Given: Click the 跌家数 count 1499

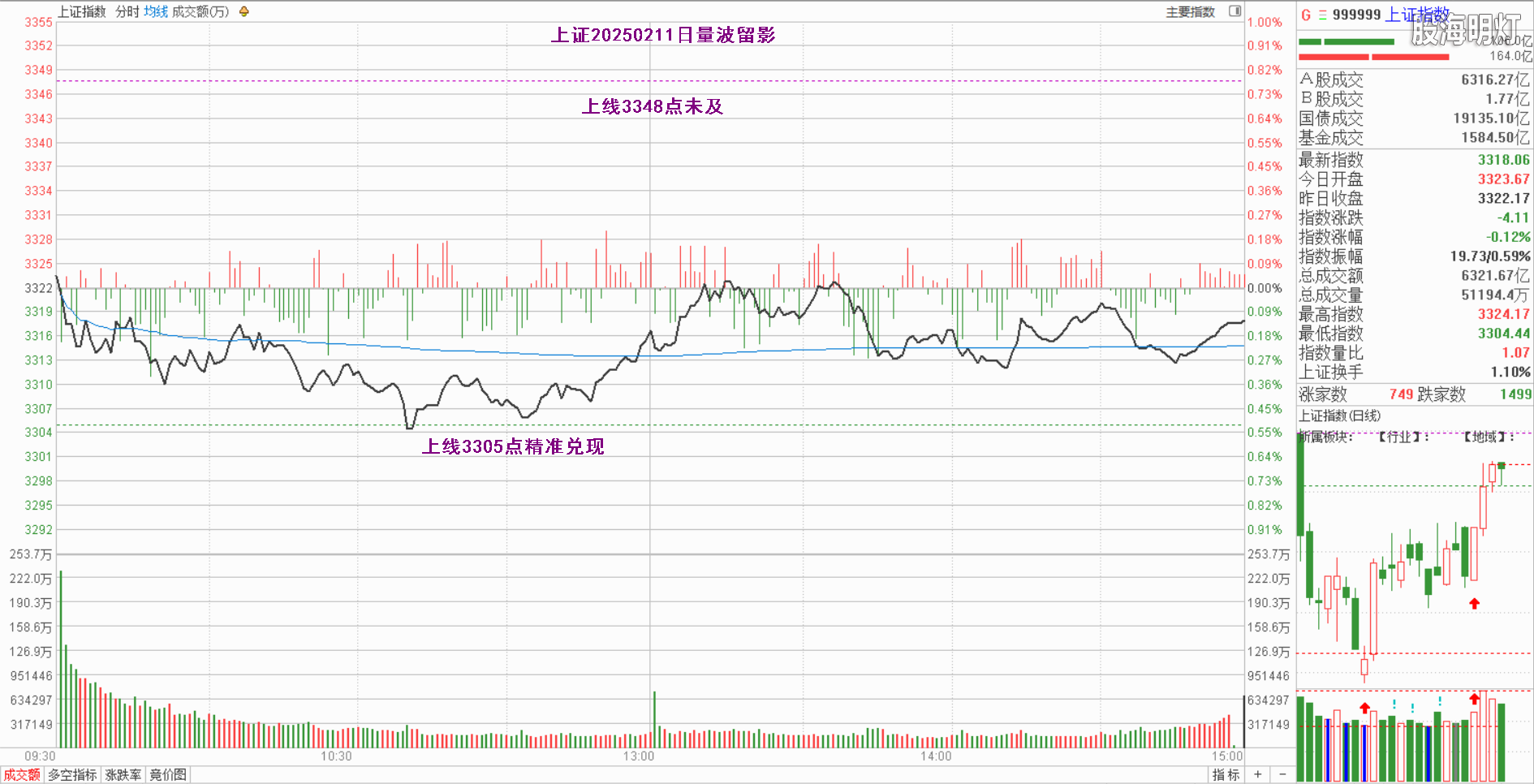Looking at the screenshot, I should click(x=1515, y=394).
